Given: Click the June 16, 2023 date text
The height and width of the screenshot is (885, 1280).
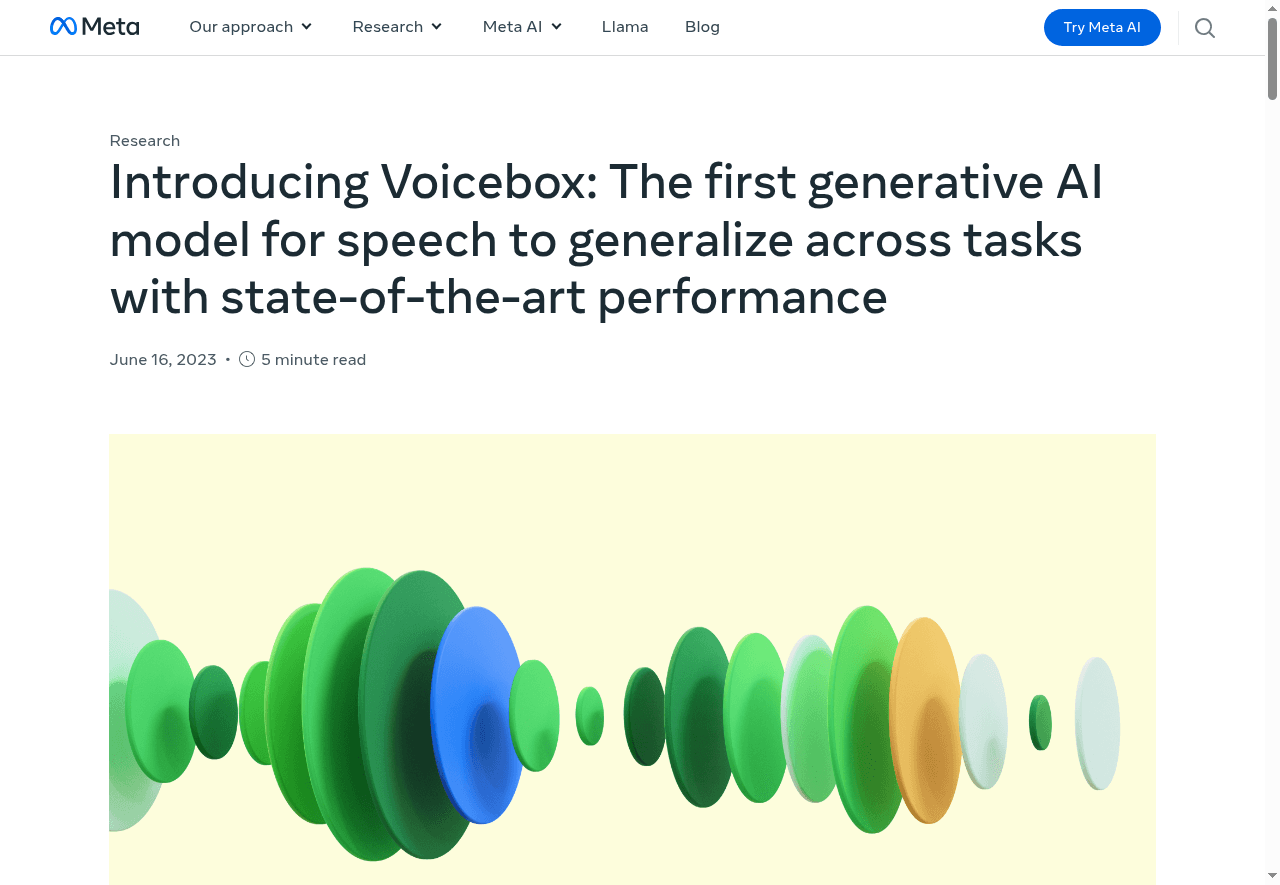Looking at the screenshot, I should pos(162,358).
